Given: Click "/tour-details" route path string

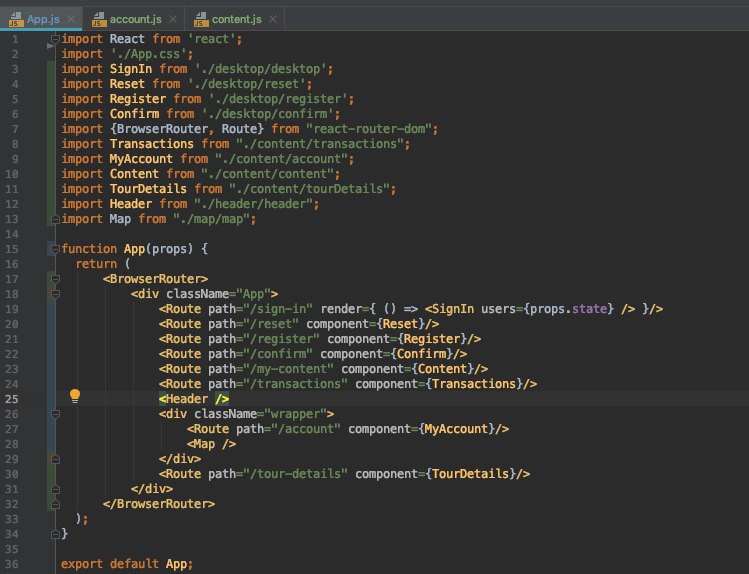Looking at the screenshot, I should pos(296,474).
